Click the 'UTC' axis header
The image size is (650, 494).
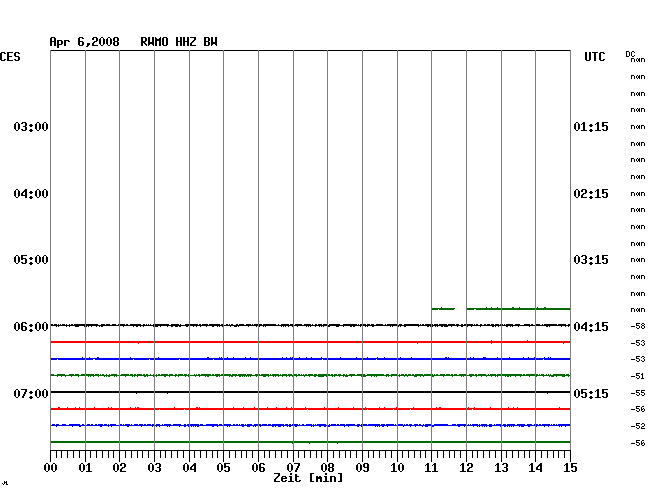[594, 57]
